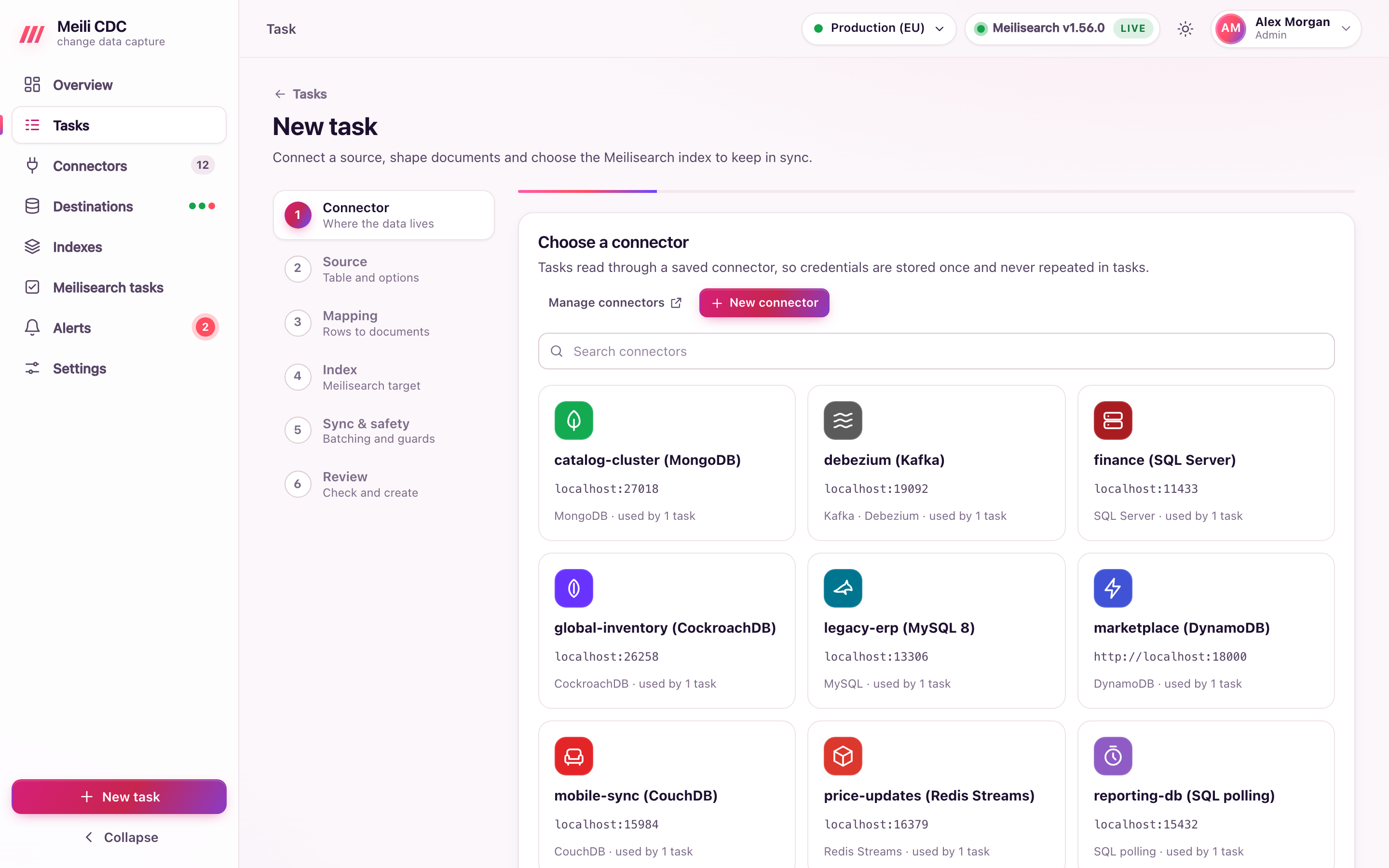1389x868 pixels.
Task: Select the catalog-cluster (MongoDB) card title
Action: click(647, 460)
